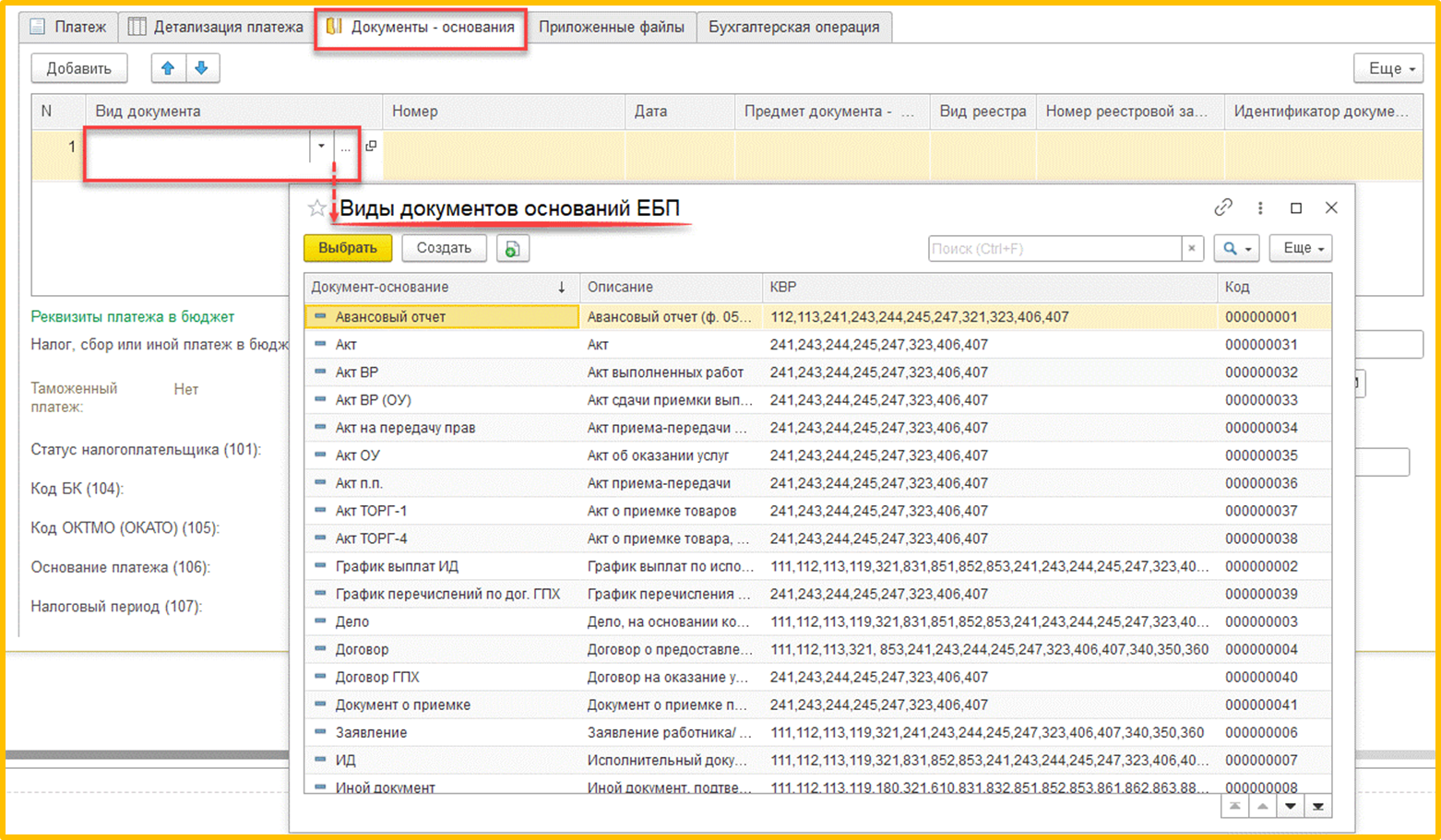Click the Выбрать button
Screen dimensions: 1441x840
(348, 248)
